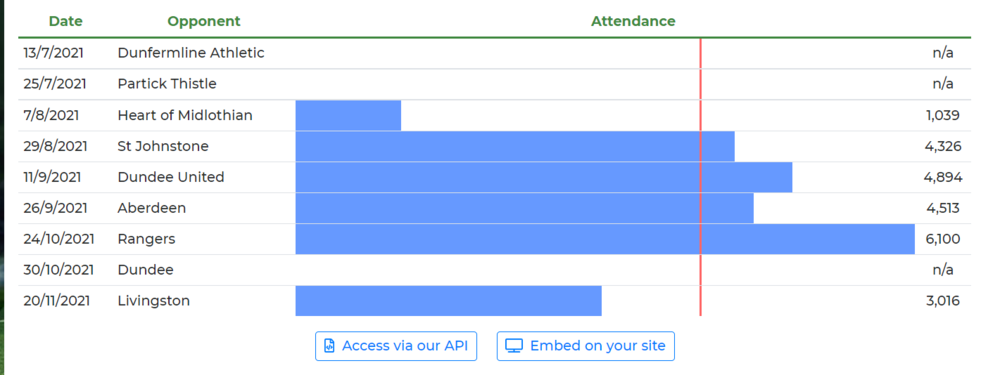Image resolution: width=1000 pixels, height=375 pixels.
Task: Click the Partick Thistle opponent name
Action: point(167,84)
